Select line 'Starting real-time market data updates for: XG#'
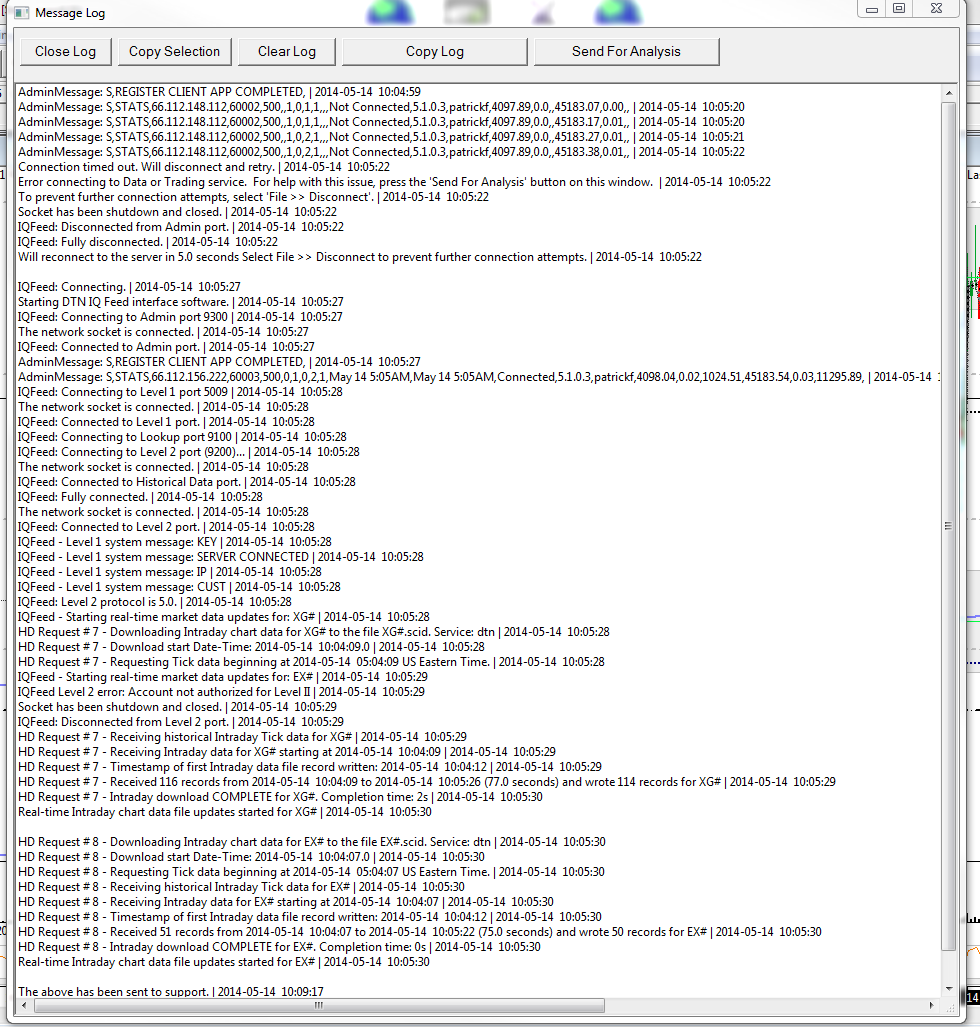 point(224,618)
